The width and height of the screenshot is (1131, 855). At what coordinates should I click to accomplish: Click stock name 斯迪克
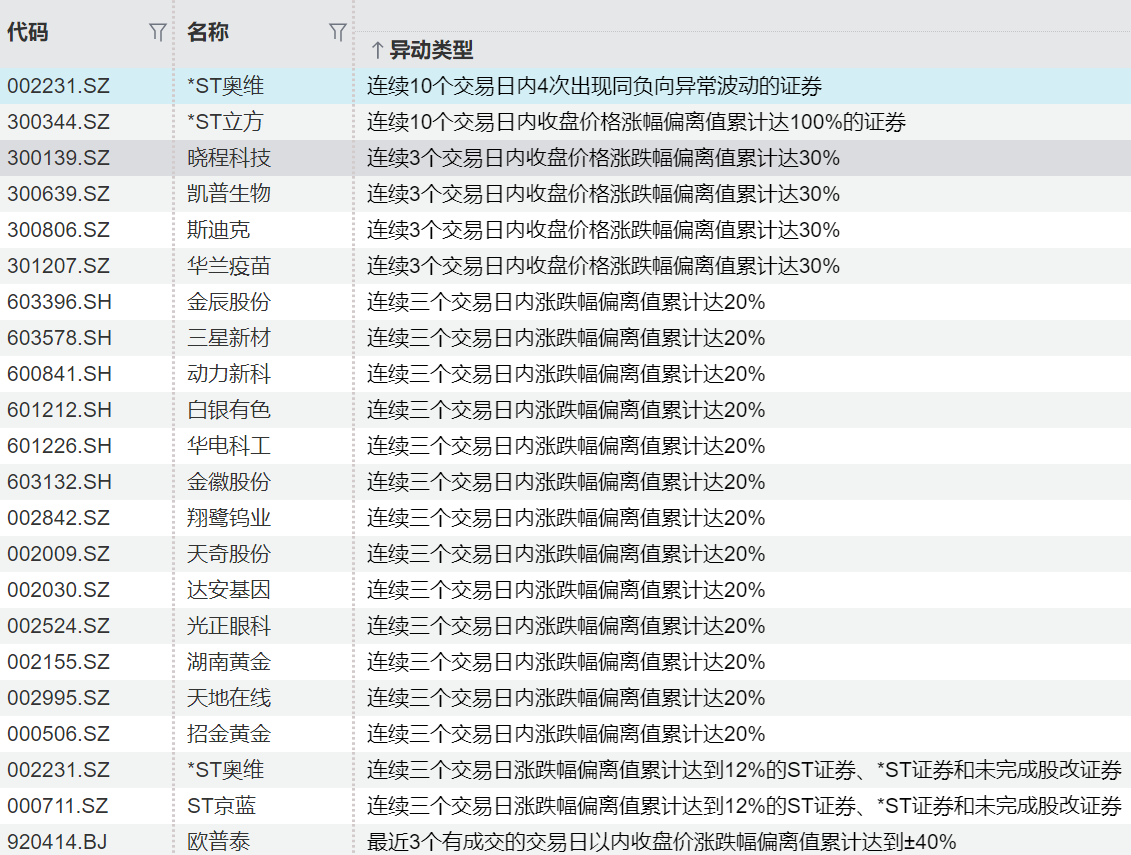point(219,230)
